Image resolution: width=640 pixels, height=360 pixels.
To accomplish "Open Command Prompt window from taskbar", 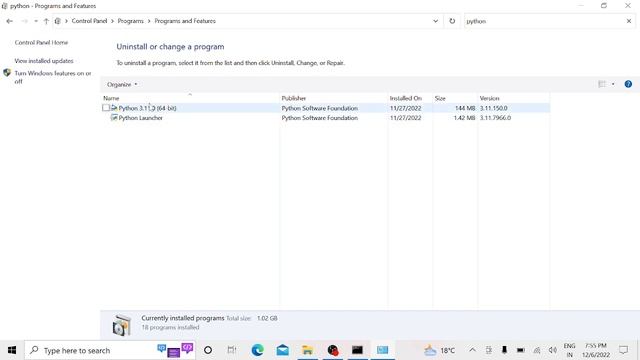I will (x=357, y=350).
